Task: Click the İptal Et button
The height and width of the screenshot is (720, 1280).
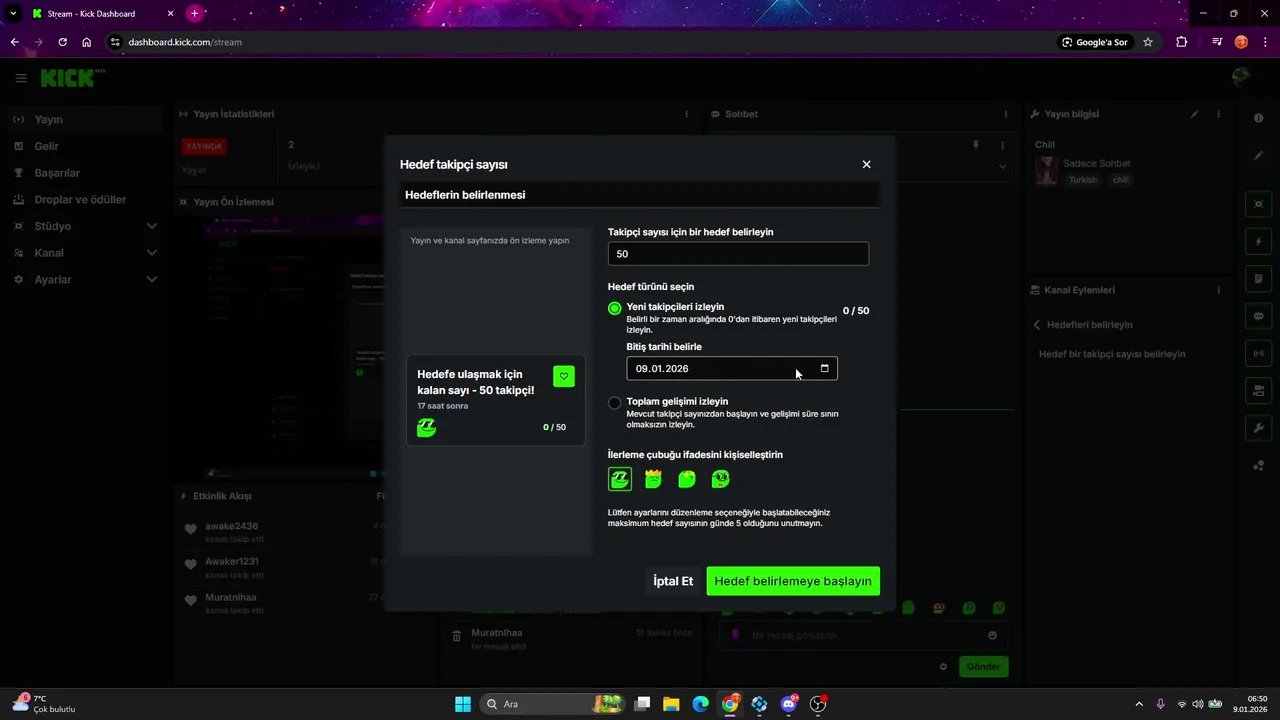Action: 673,581
